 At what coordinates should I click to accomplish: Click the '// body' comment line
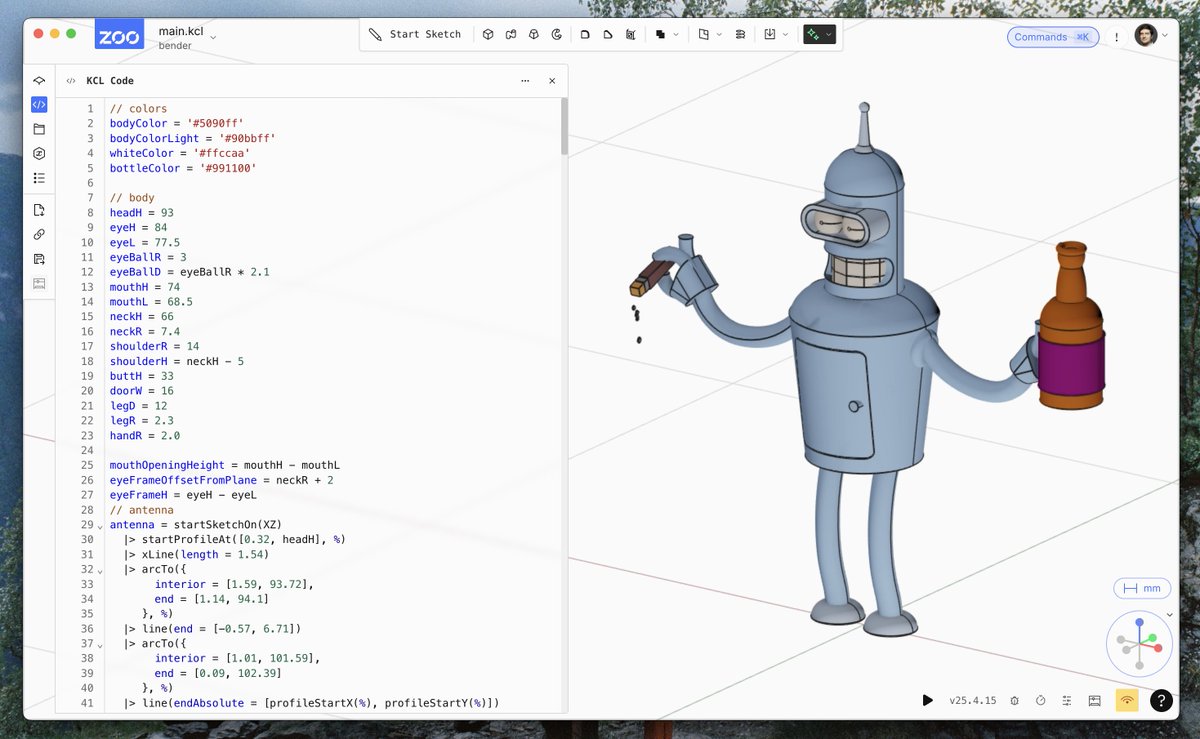click(x=132, y=198)
